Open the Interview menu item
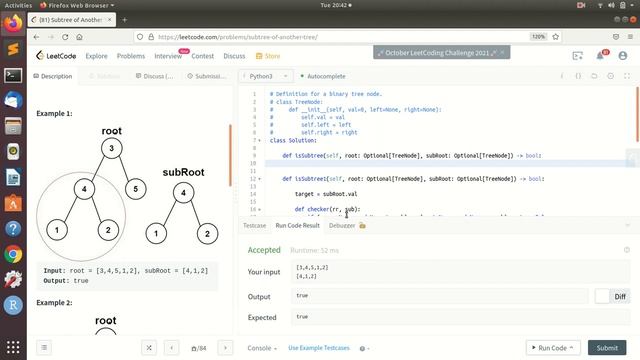The width and height of the screenshot is (640, 360). point(168,56)
